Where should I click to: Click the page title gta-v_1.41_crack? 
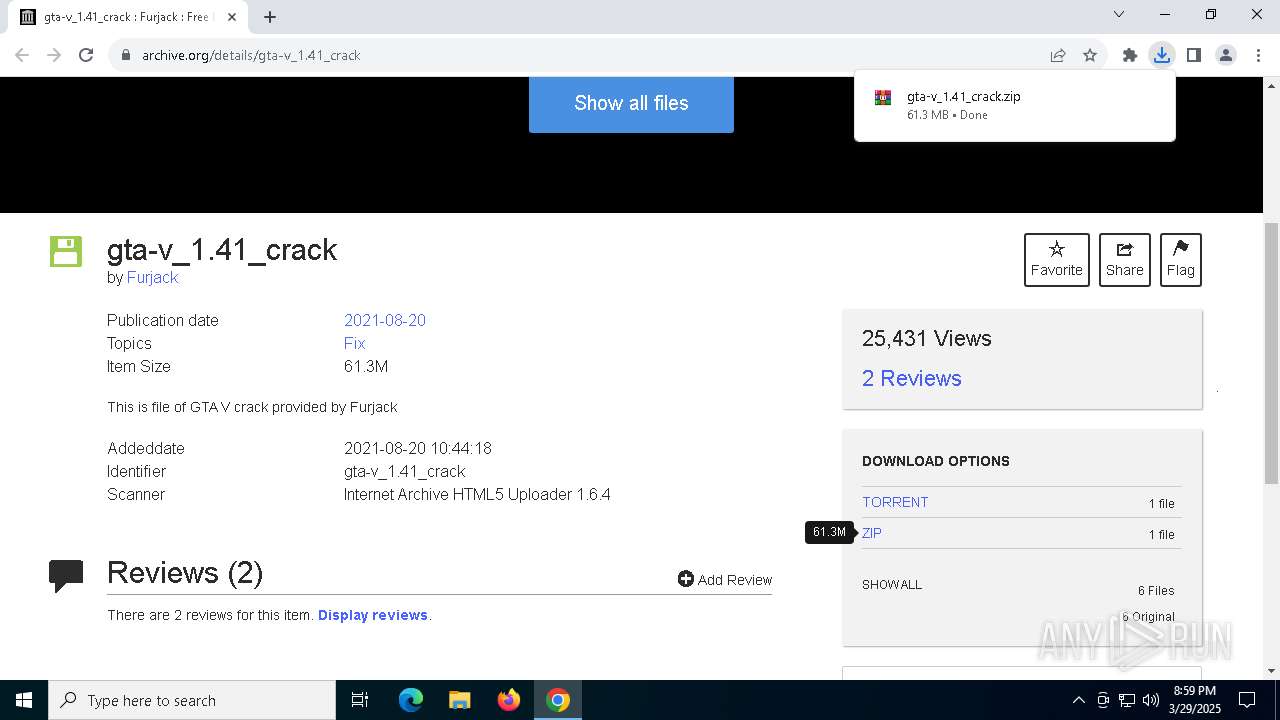pos(222,249)
